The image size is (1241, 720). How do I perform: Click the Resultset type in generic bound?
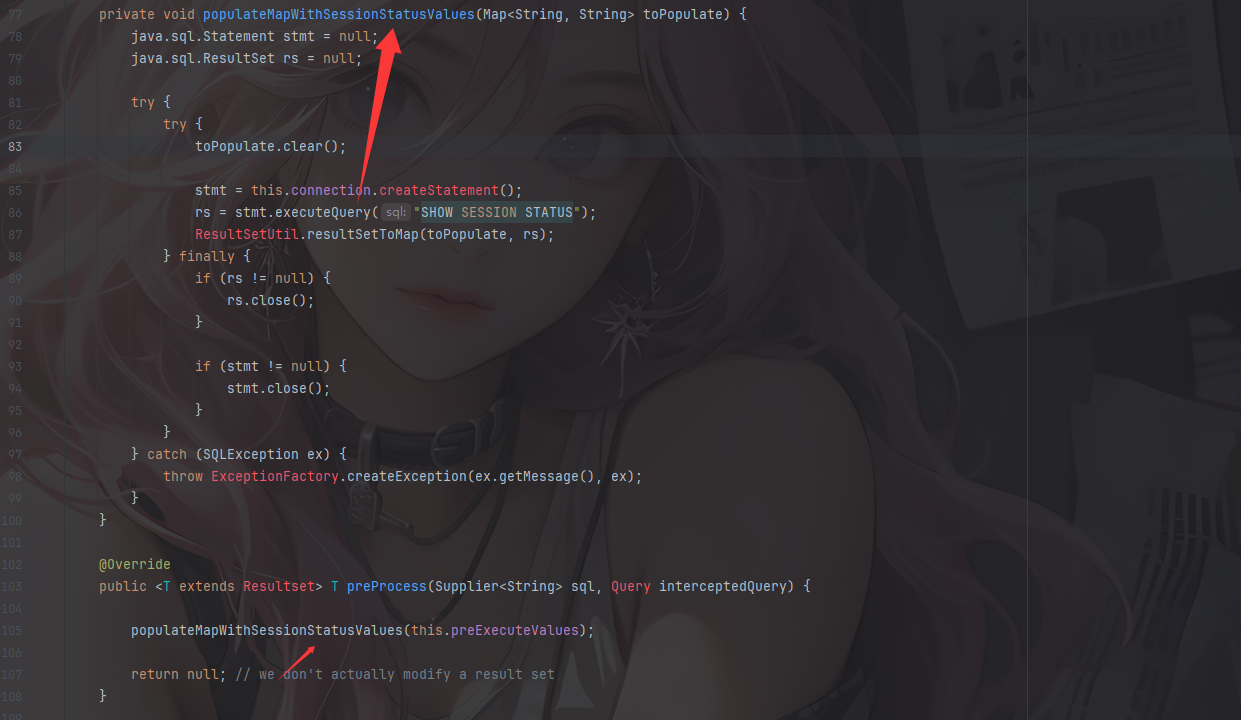pos(278,586)
